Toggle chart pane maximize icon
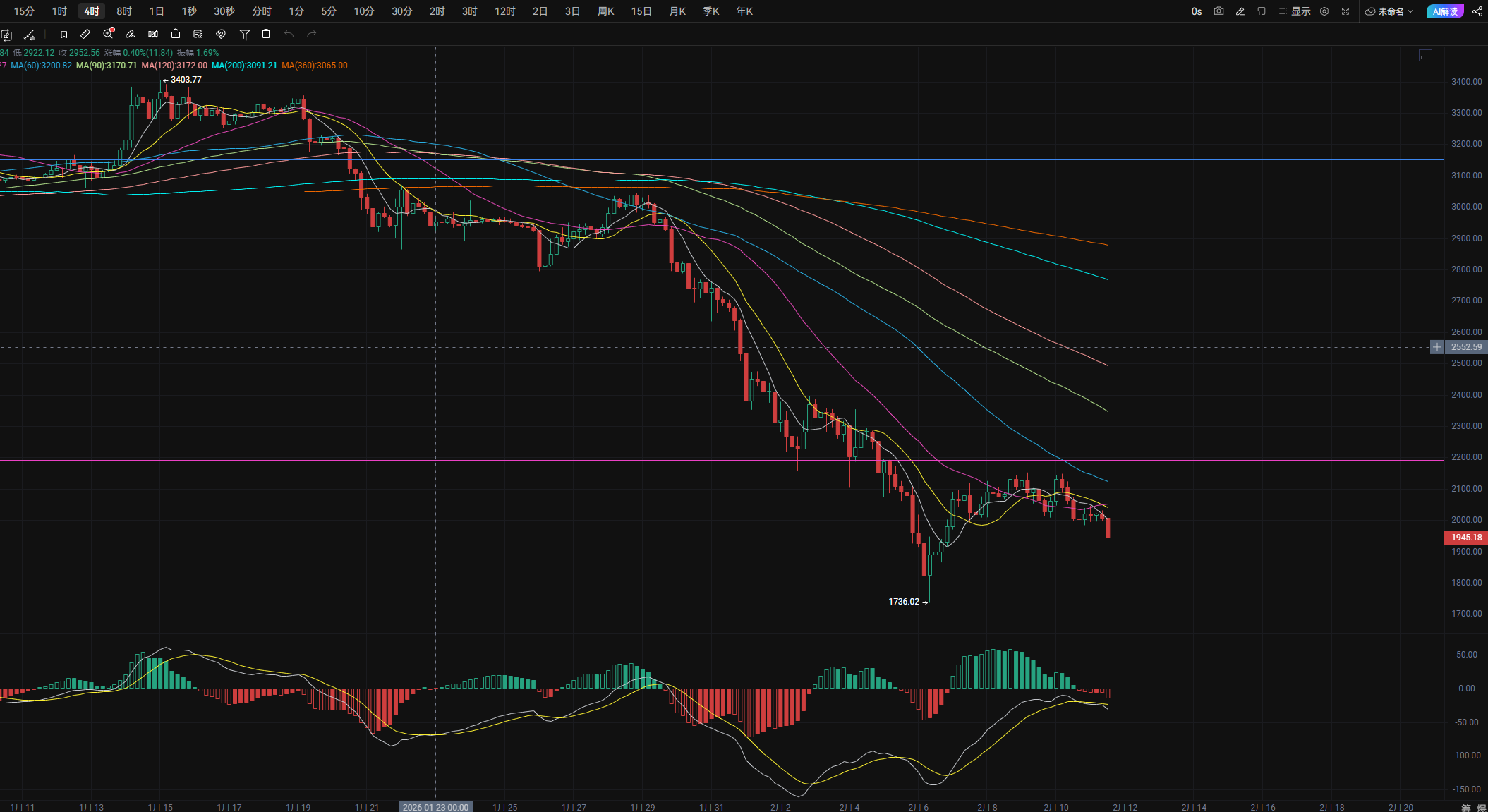This screenshot has width=1488, height=812. pos(1425,56)
